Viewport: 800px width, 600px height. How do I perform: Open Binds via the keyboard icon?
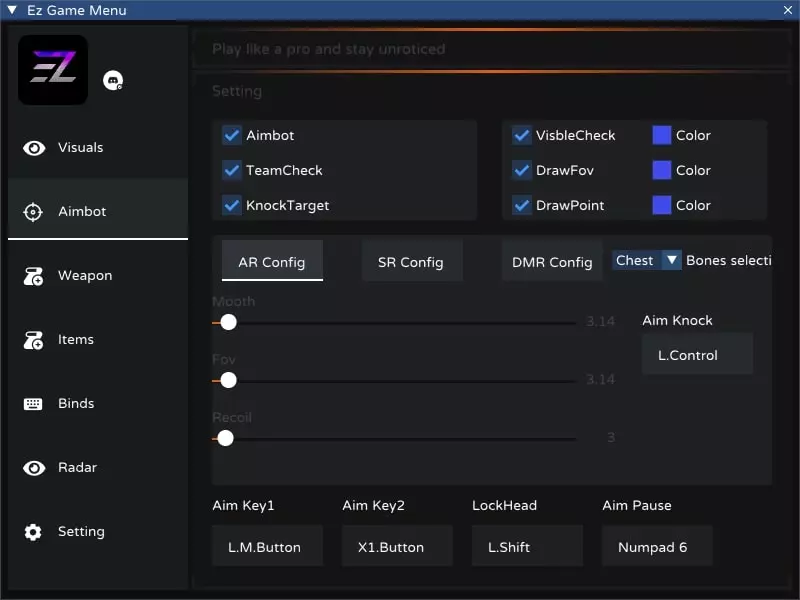tap(33, 404)
